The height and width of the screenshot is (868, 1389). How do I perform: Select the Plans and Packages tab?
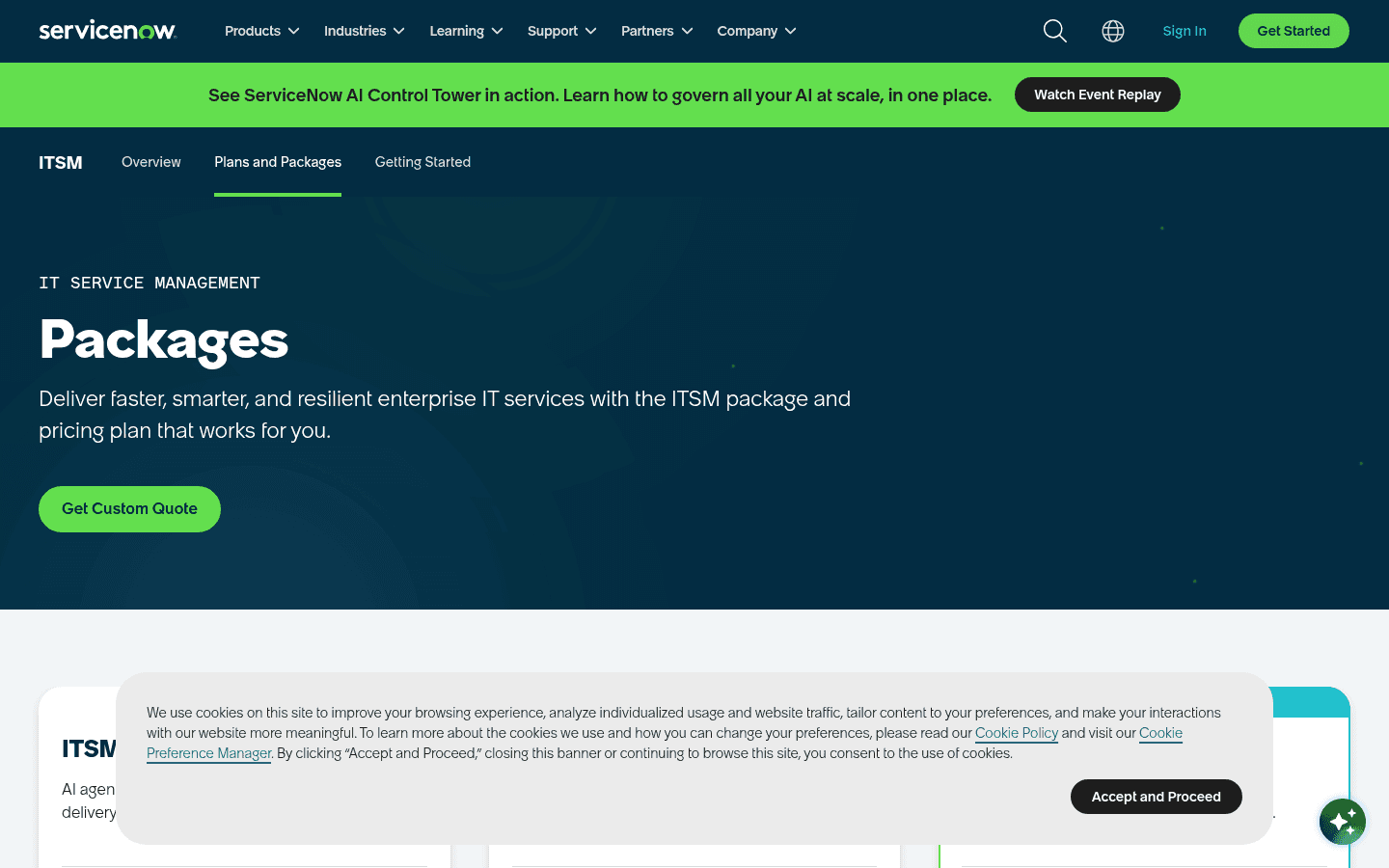(x=278, y=162)
